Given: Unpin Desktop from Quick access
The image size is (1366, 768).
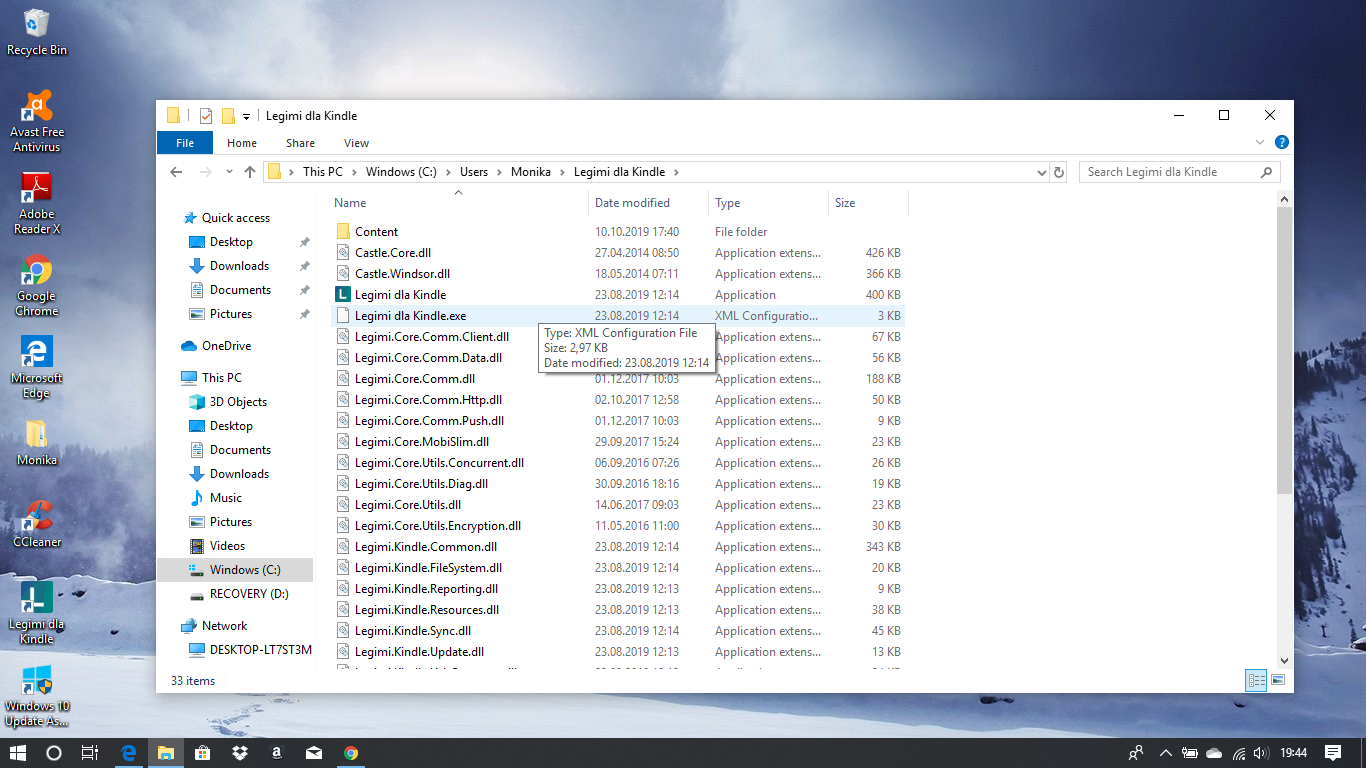Looking at the screenshot, I should click(304, 242).
